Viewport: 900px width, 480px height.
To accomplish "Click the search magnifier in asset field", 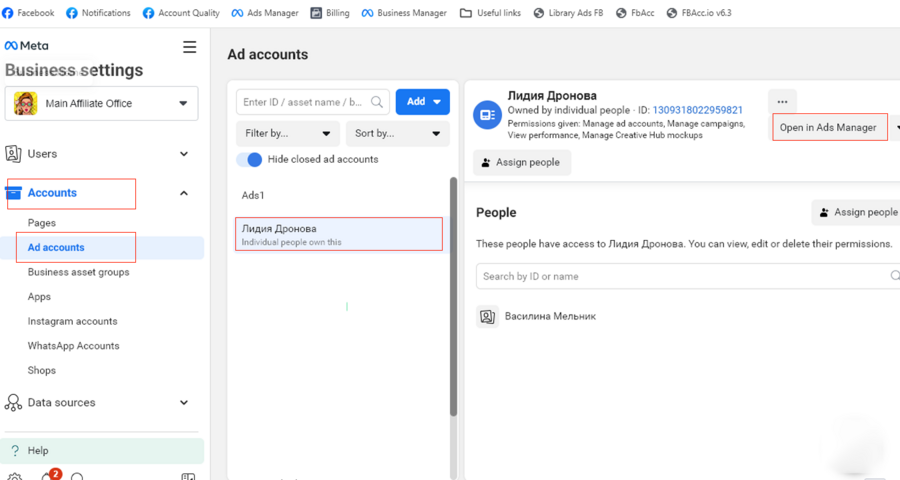I will [377, 102].
